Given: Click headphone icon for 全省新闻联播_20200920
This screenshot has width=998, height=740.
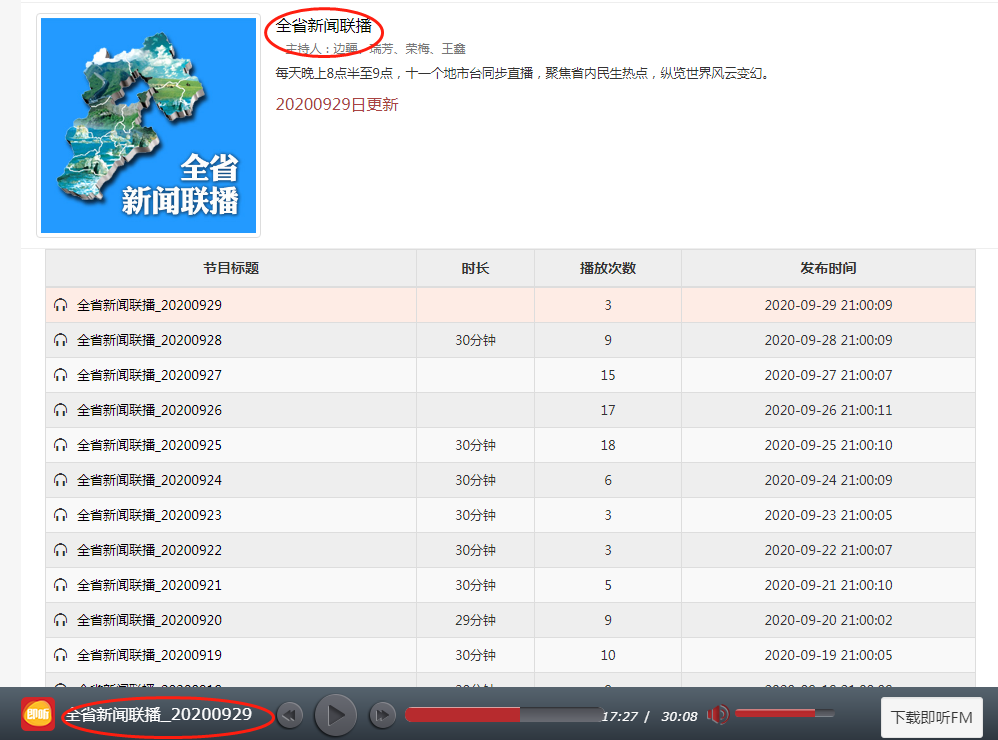Looking at the screenshot, I should 61,620.
